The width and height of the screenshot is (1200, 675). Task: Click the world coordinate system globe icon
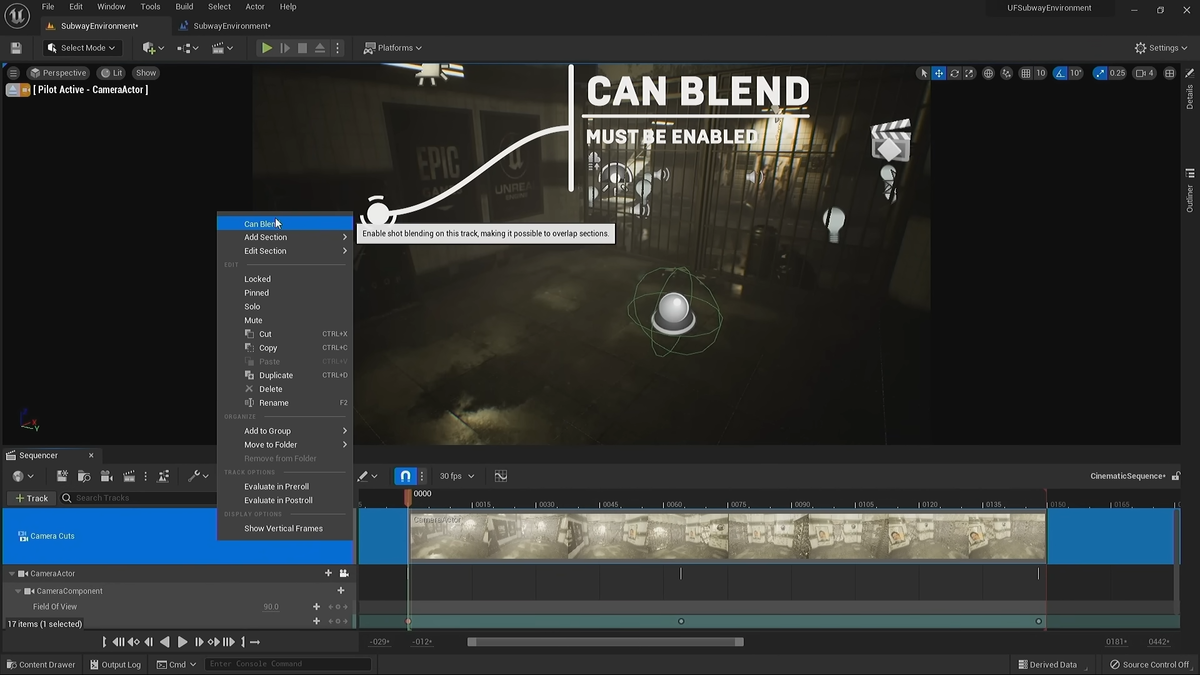[x=989, y=73]
